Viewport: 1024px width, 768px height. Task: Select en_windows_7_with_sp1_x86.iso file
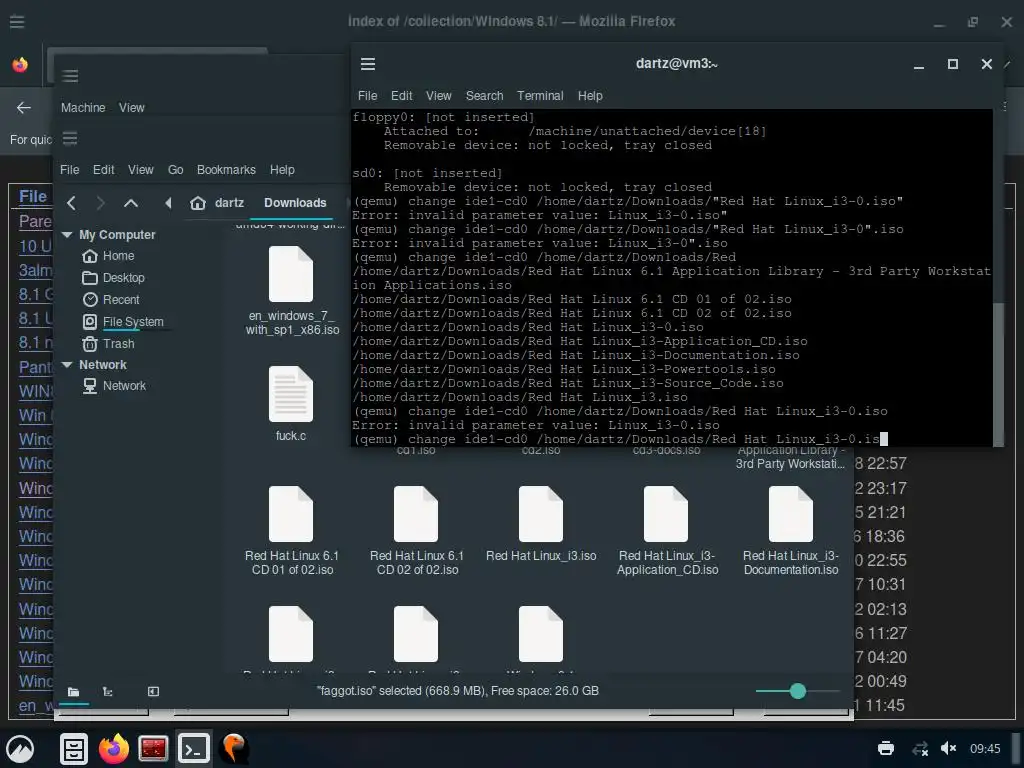(x=291, y=291)
